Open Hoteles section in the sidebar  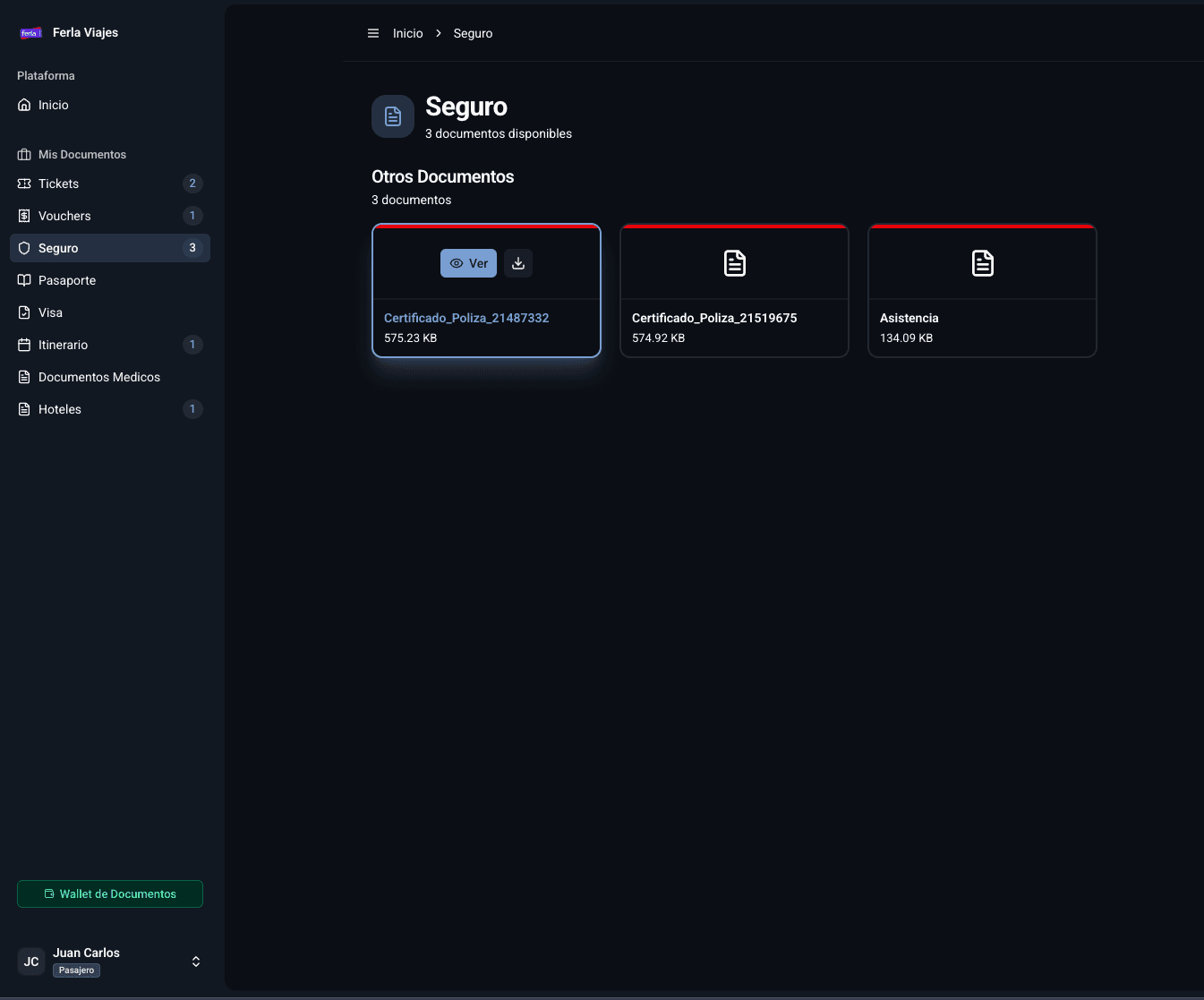(60, 409)
